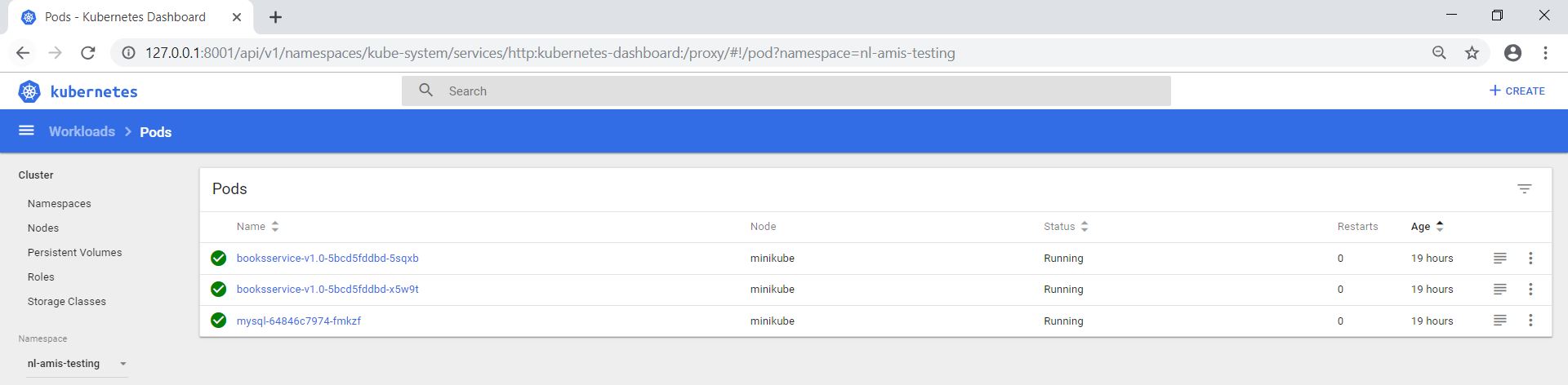Navigate to Workloads breadcrumb
Screen dimensions: 1568x385
click(82, 131)
